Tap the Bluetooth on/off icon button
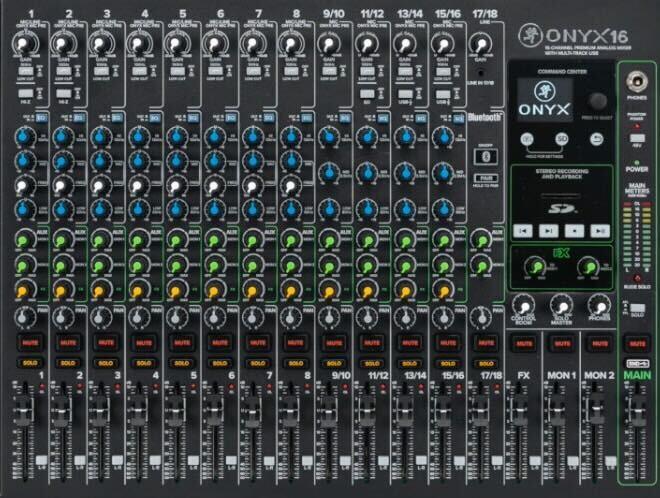Image resolution: width=660 pixels, height=498 pixels. (485, 157)
